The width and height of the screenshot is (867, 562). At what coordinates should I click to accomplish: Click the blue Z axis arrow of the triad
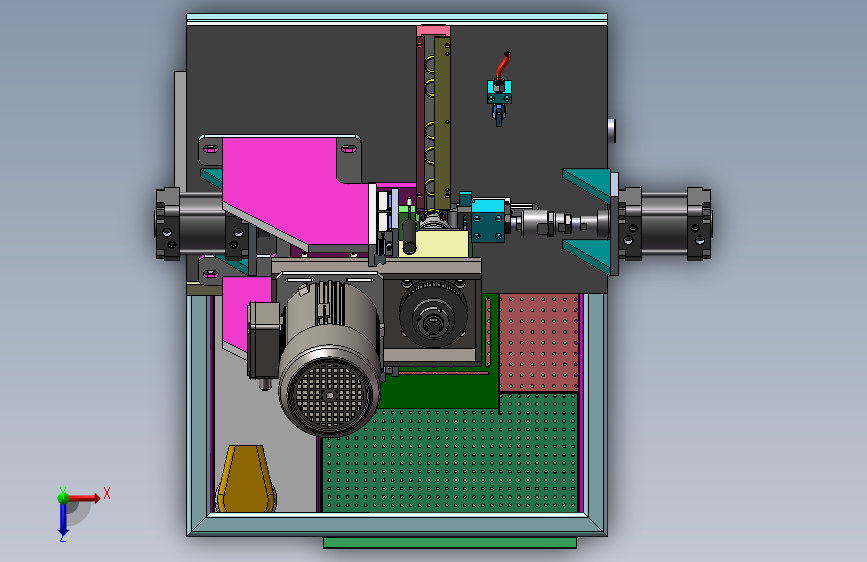point(63,520)
